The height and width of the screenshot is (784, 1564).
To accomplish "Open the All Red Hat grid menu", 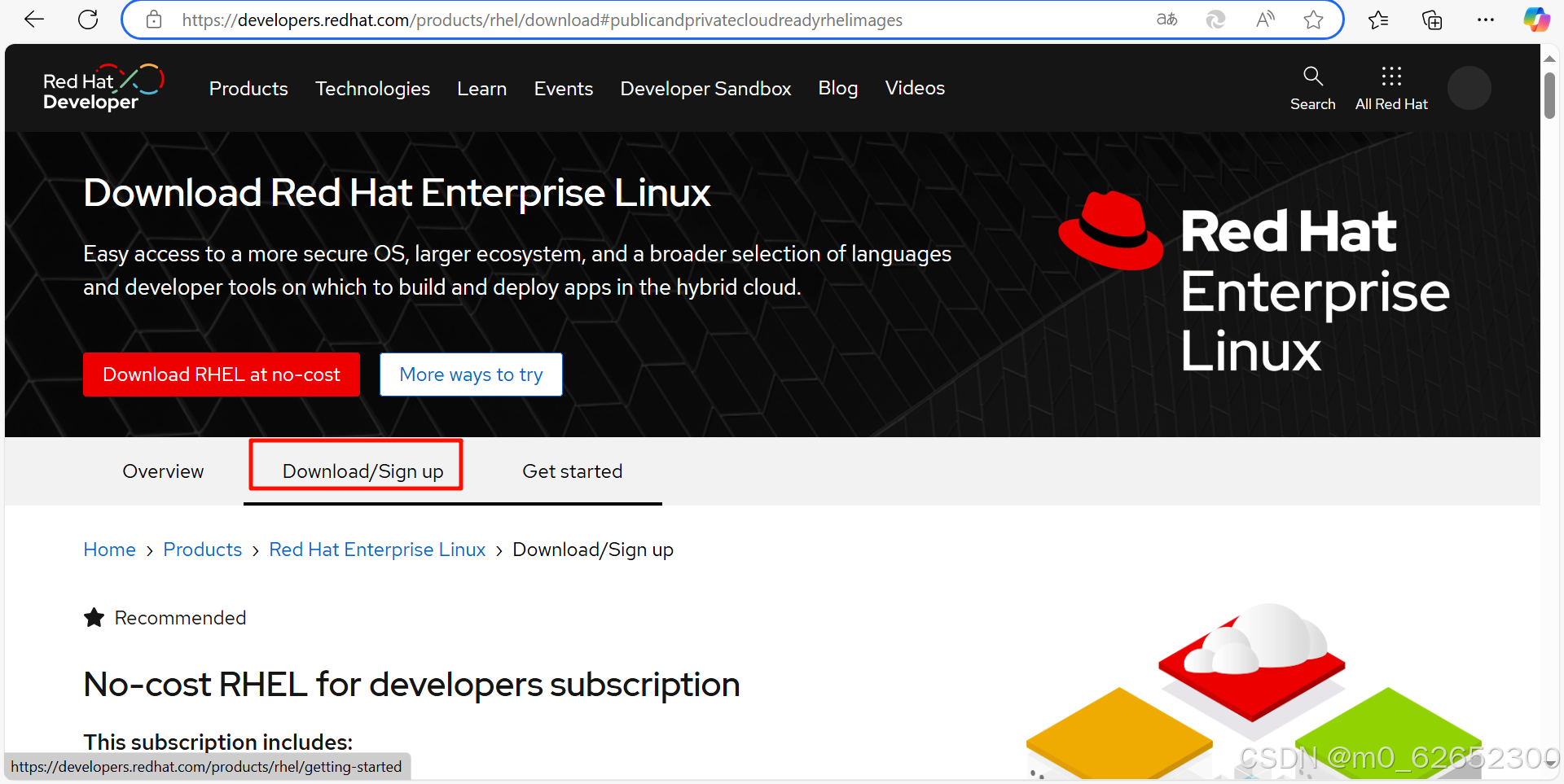I will 1391,88.
